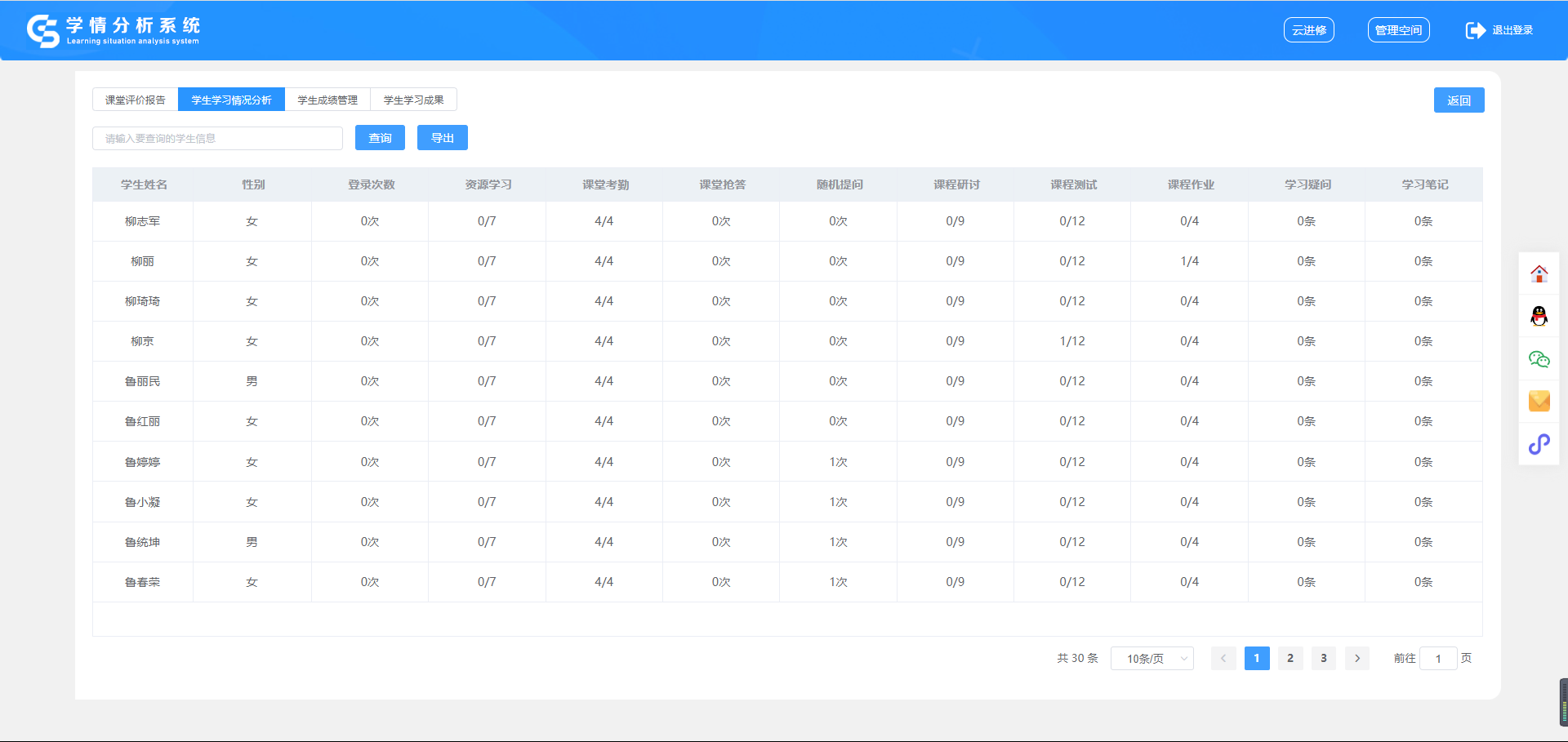This screenshot has width=1568, height=742.
Task: Click the 学习笔记 column header
Action: point(1425,184)
